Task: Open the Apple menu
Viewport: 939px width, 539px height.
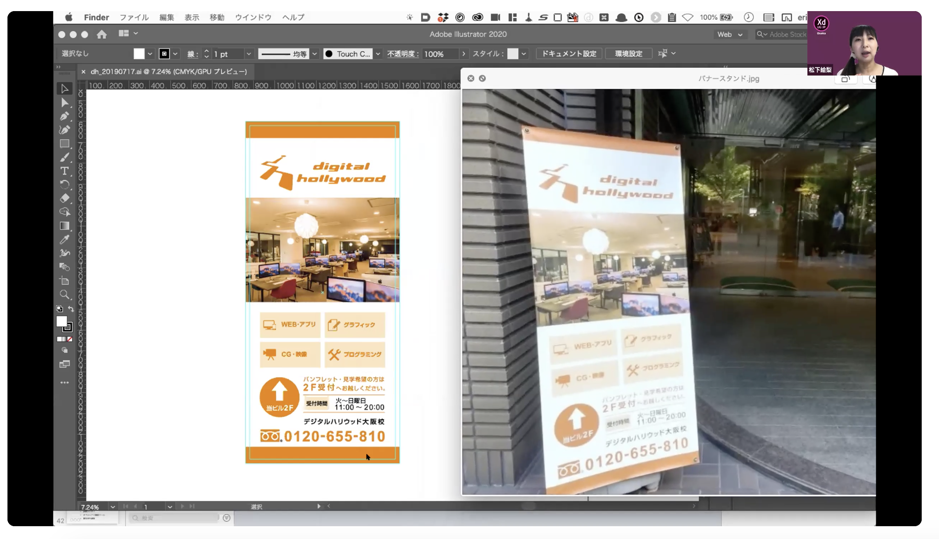Action: point(68,17)
